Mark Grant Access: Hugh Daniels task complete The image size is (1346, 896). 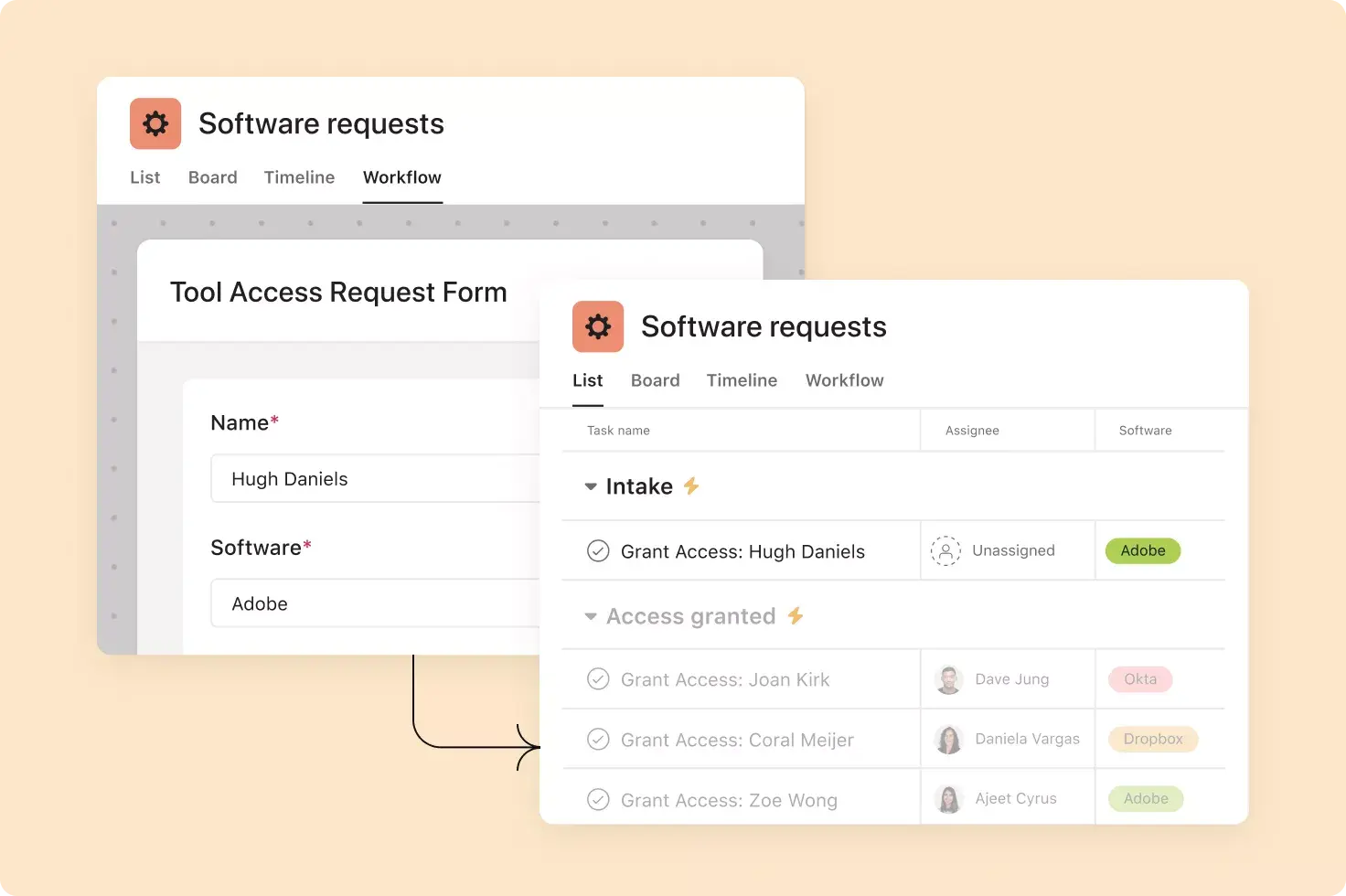(x=598, y=550)
